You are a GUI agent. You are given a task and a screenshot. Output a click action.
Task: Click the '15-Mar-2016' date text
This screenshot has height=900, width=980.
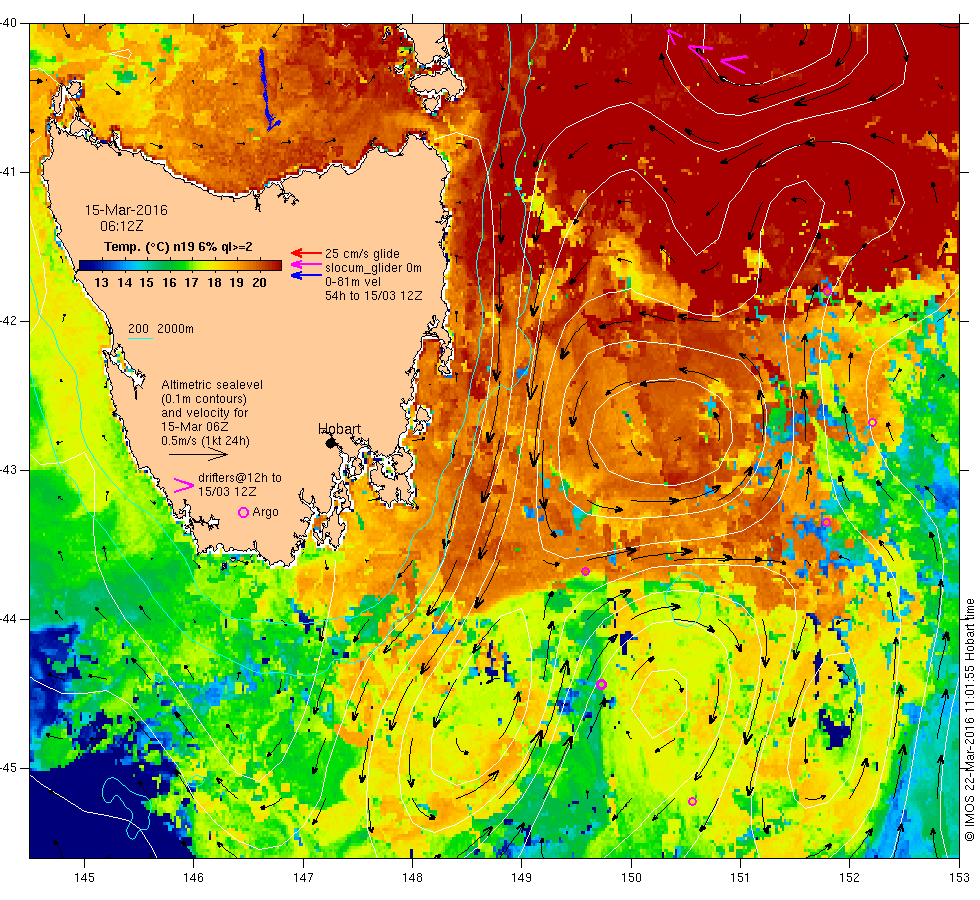(126, 210)
